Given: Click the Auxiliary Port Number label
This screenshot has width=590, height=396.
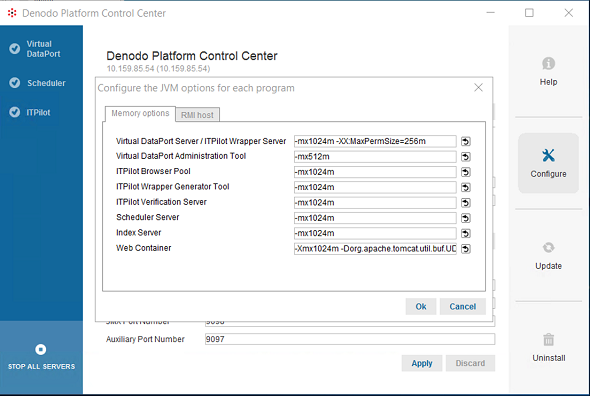Looking at the screenshot, I should pos(145,339).
